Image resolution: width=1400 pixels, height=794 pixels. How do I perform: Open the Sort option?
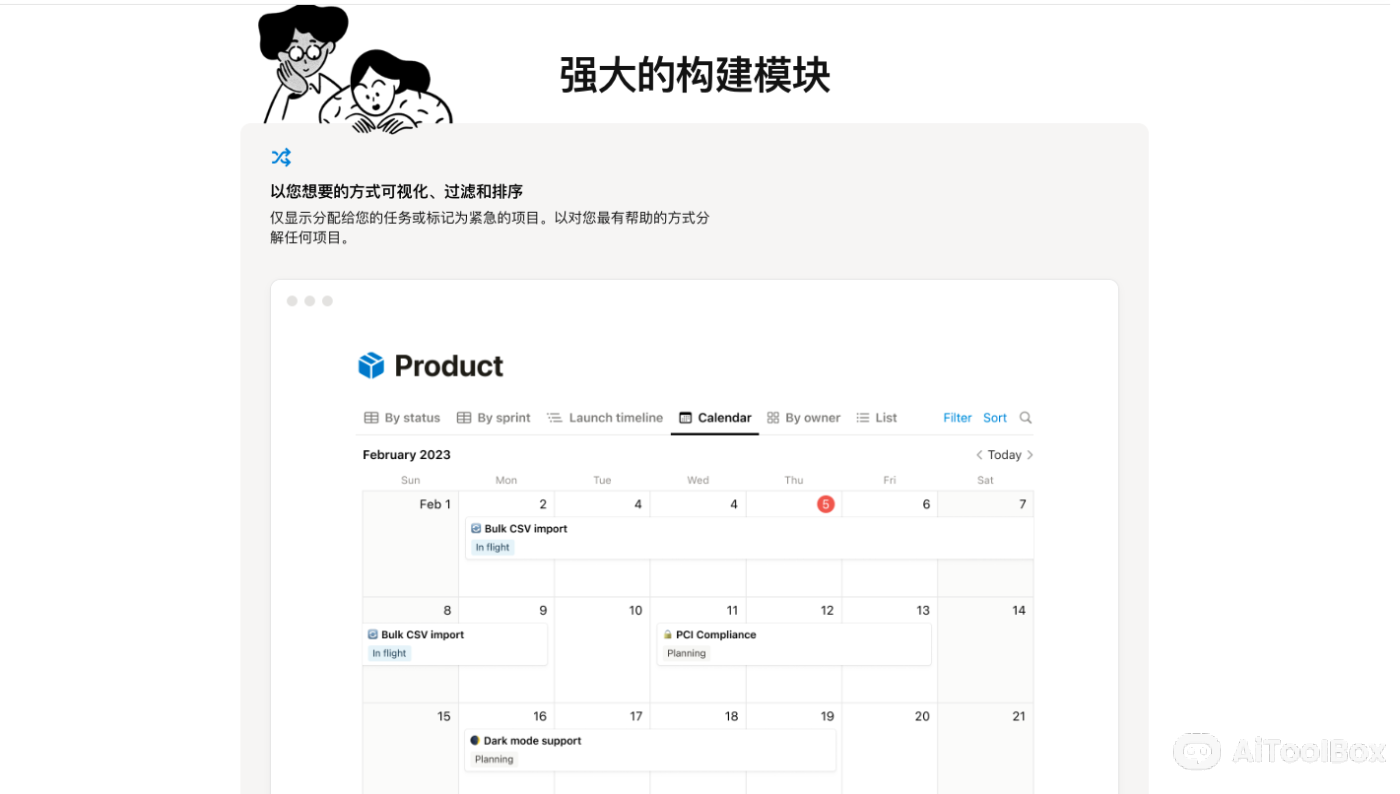click(x=994, y=417)
